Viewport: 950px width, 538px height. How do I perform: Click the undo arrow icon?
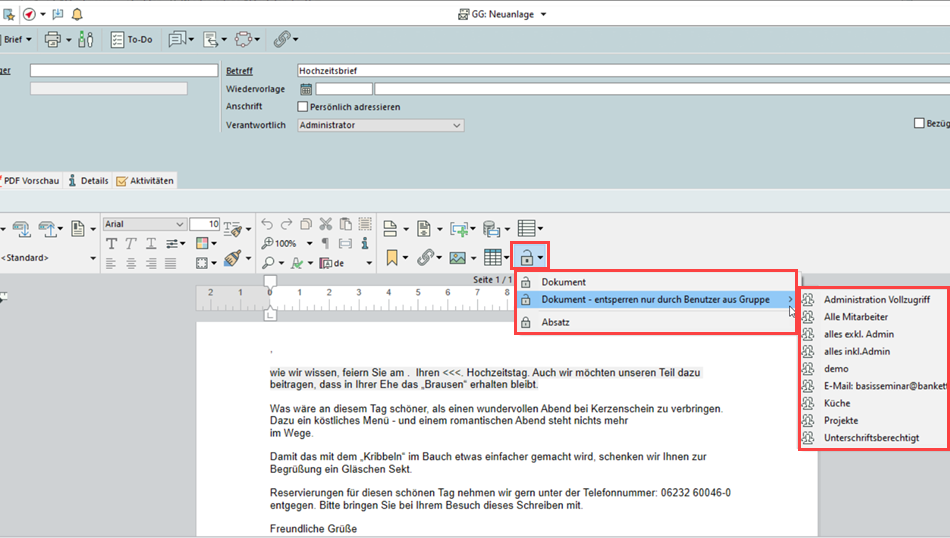pos(266,224)
